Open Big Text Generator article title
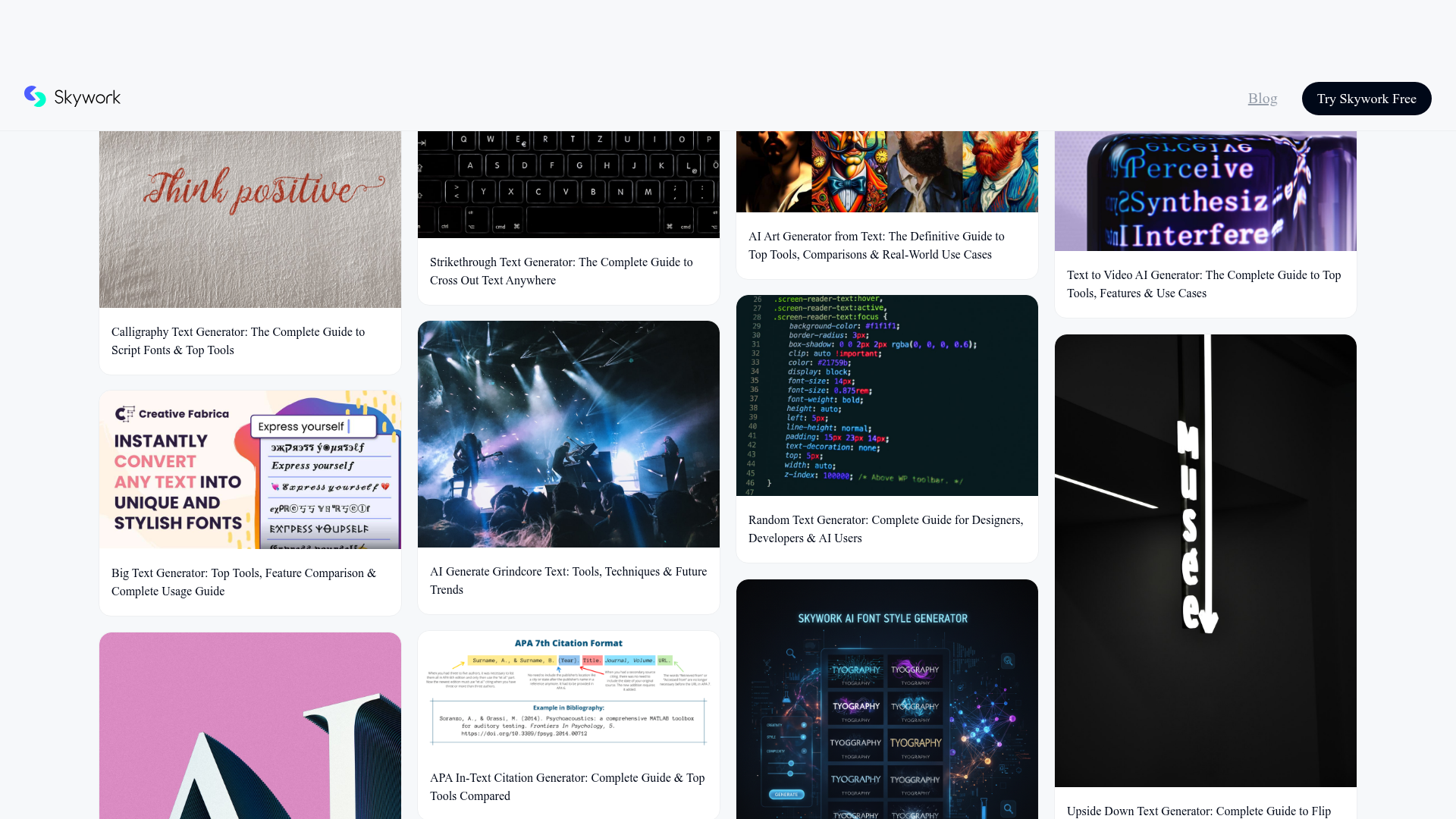 coord(243,582)
